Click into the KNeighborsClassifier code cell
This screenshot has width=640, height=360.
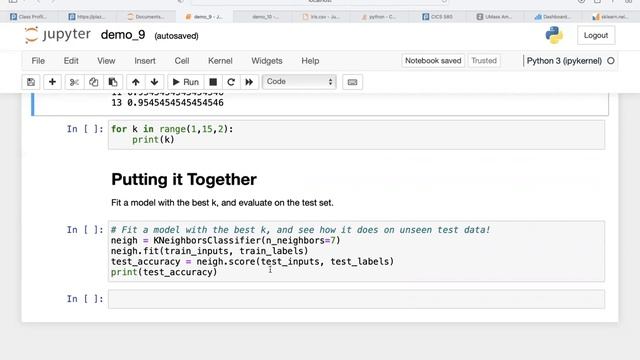coord(356,251)
